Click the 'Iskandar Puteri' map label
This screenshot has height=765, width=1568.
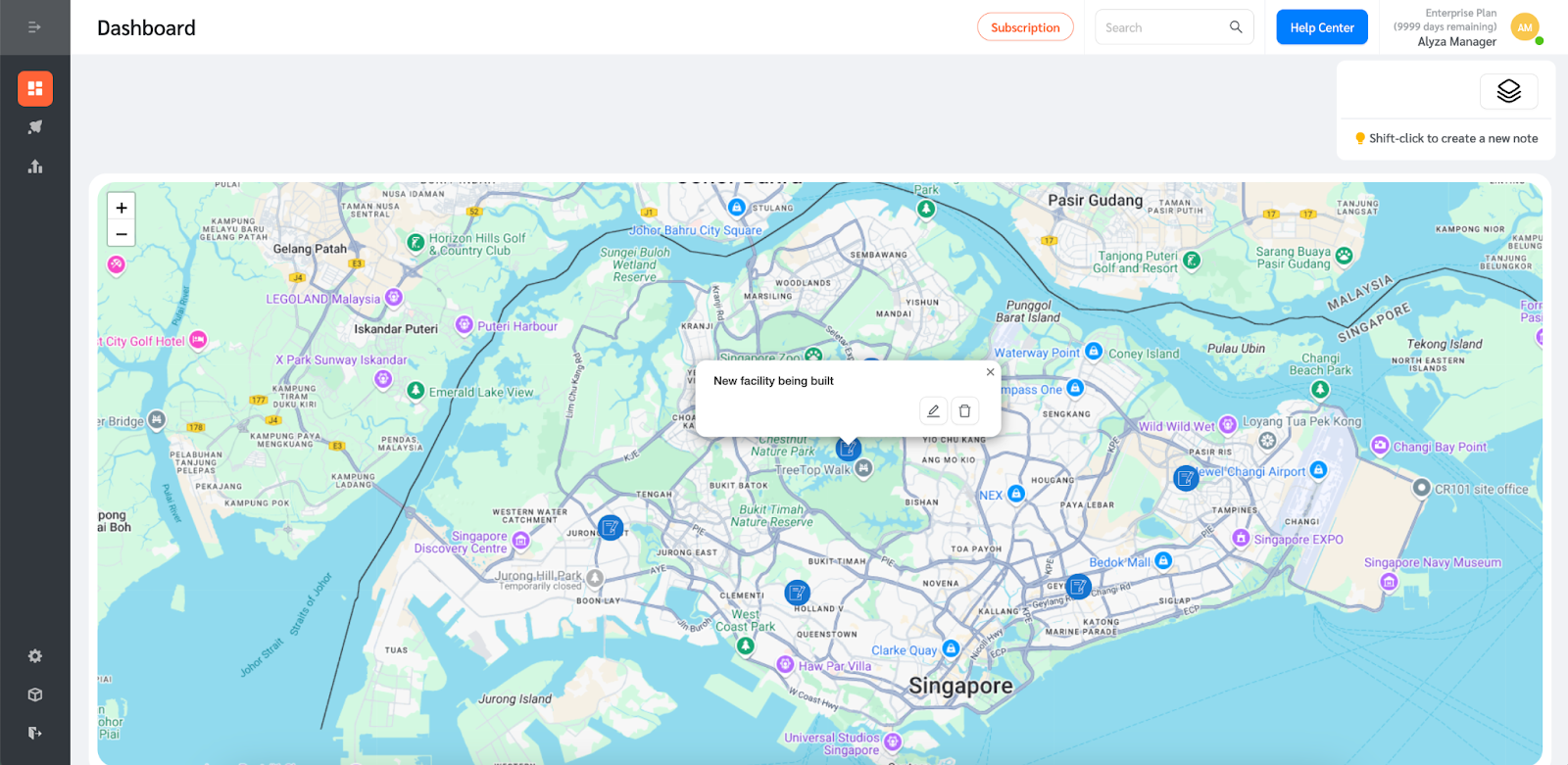pos(396,329)
